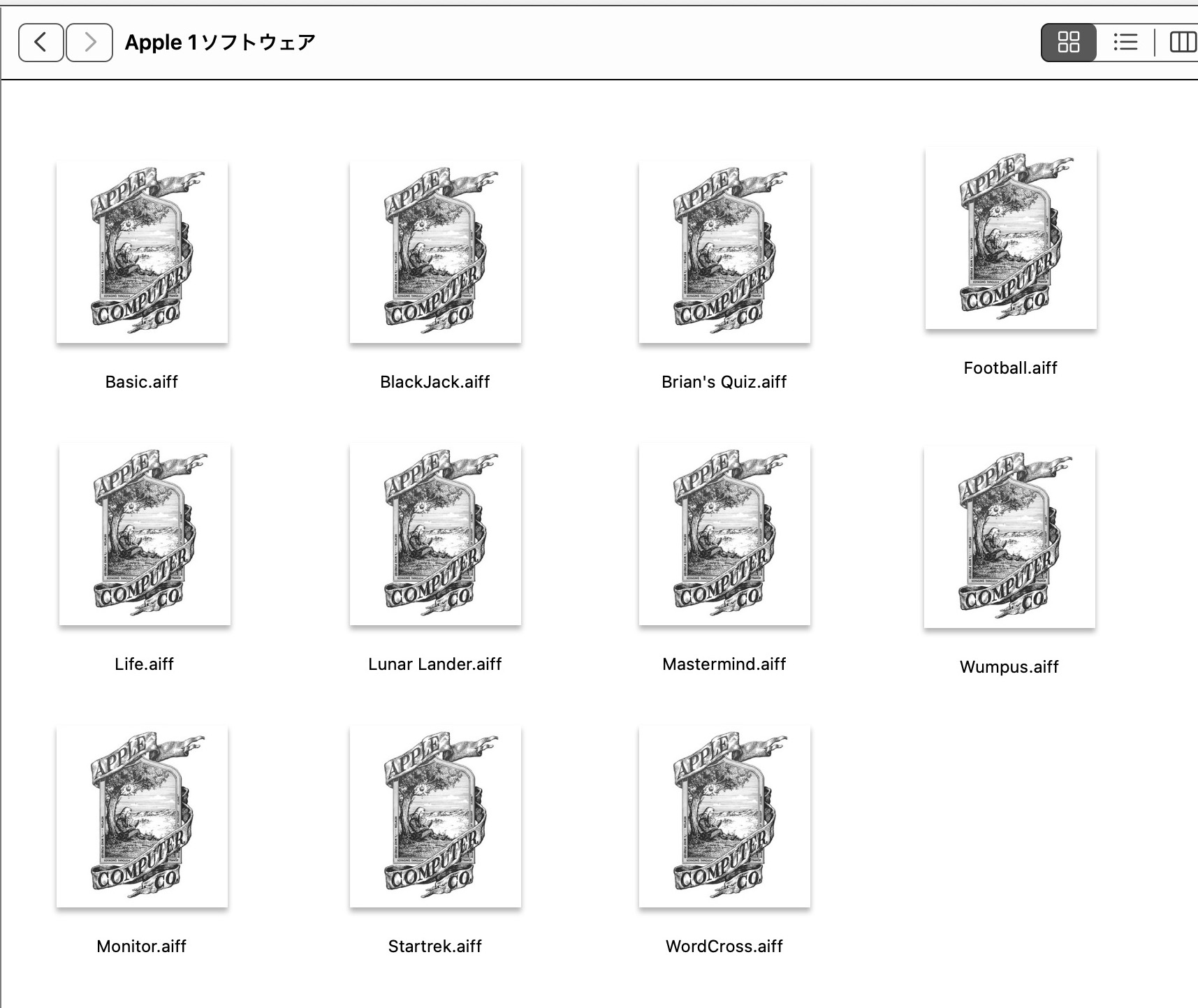This screenshot has width=1198, height=1008.
Task: Click the Mastermind.aiff file name
Action: click(724, 664)
